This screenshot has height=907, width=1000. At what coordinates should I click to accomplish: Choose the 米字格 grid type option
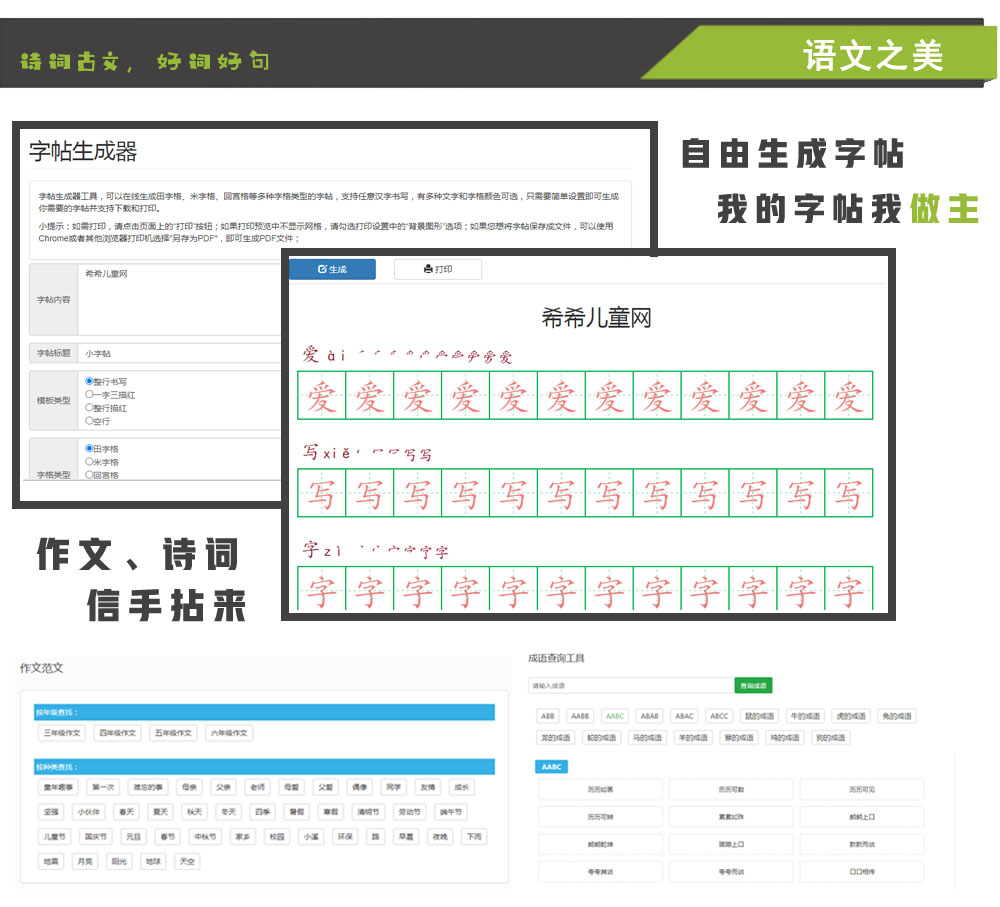[90, 462]
